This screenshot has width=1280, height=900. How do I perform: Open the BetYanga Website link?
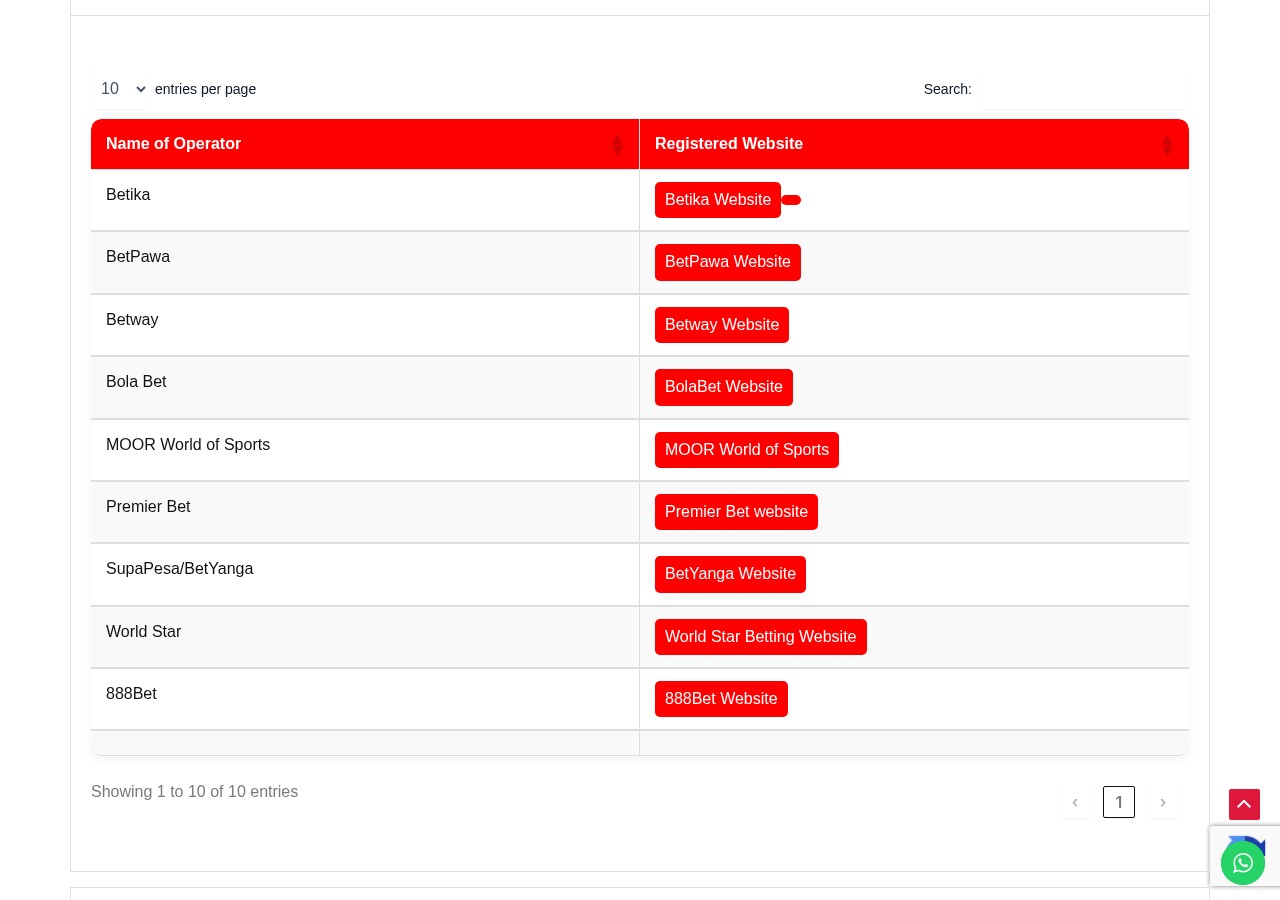click(730, 574)
